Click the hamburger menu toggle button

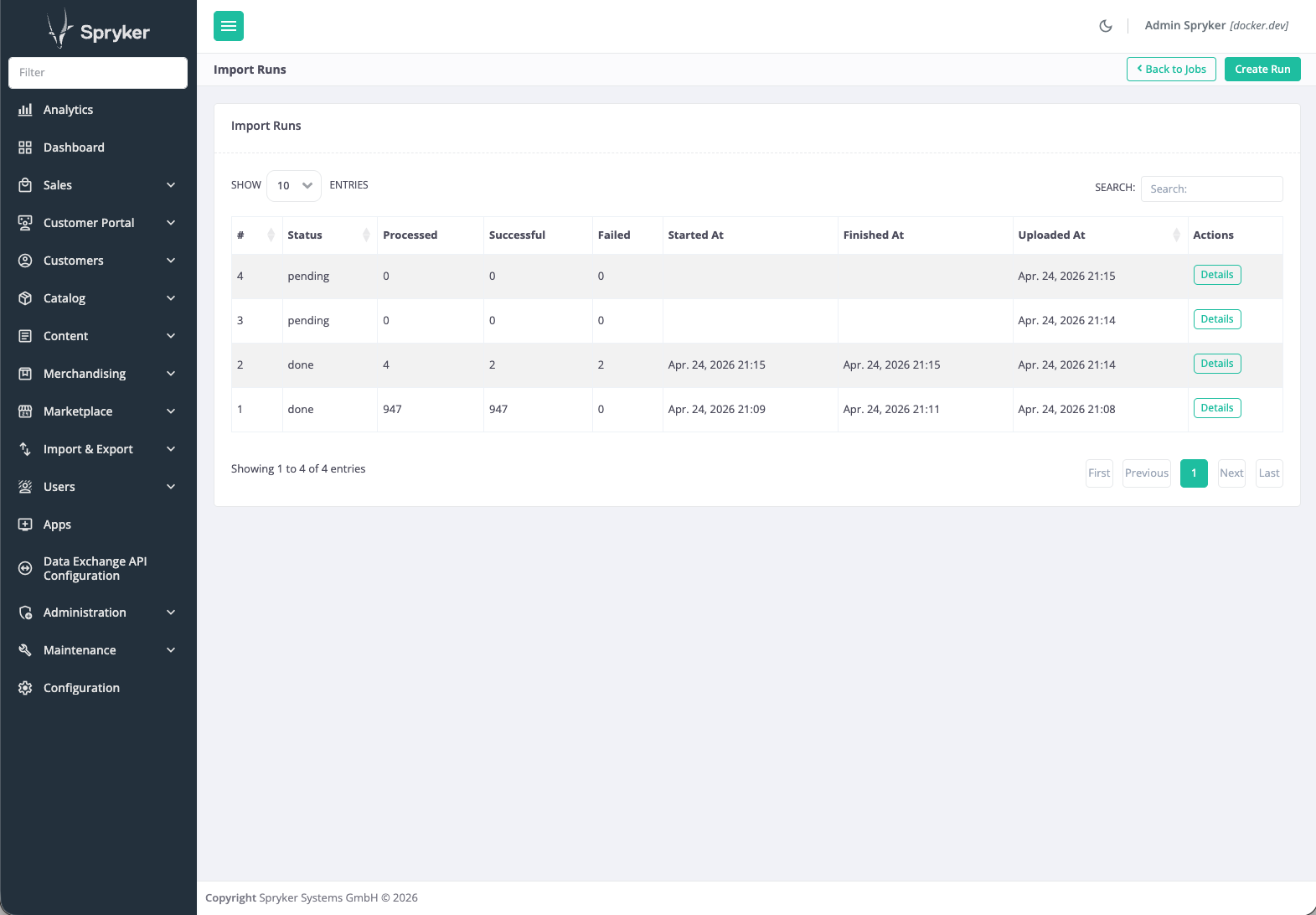pos(228,26)
